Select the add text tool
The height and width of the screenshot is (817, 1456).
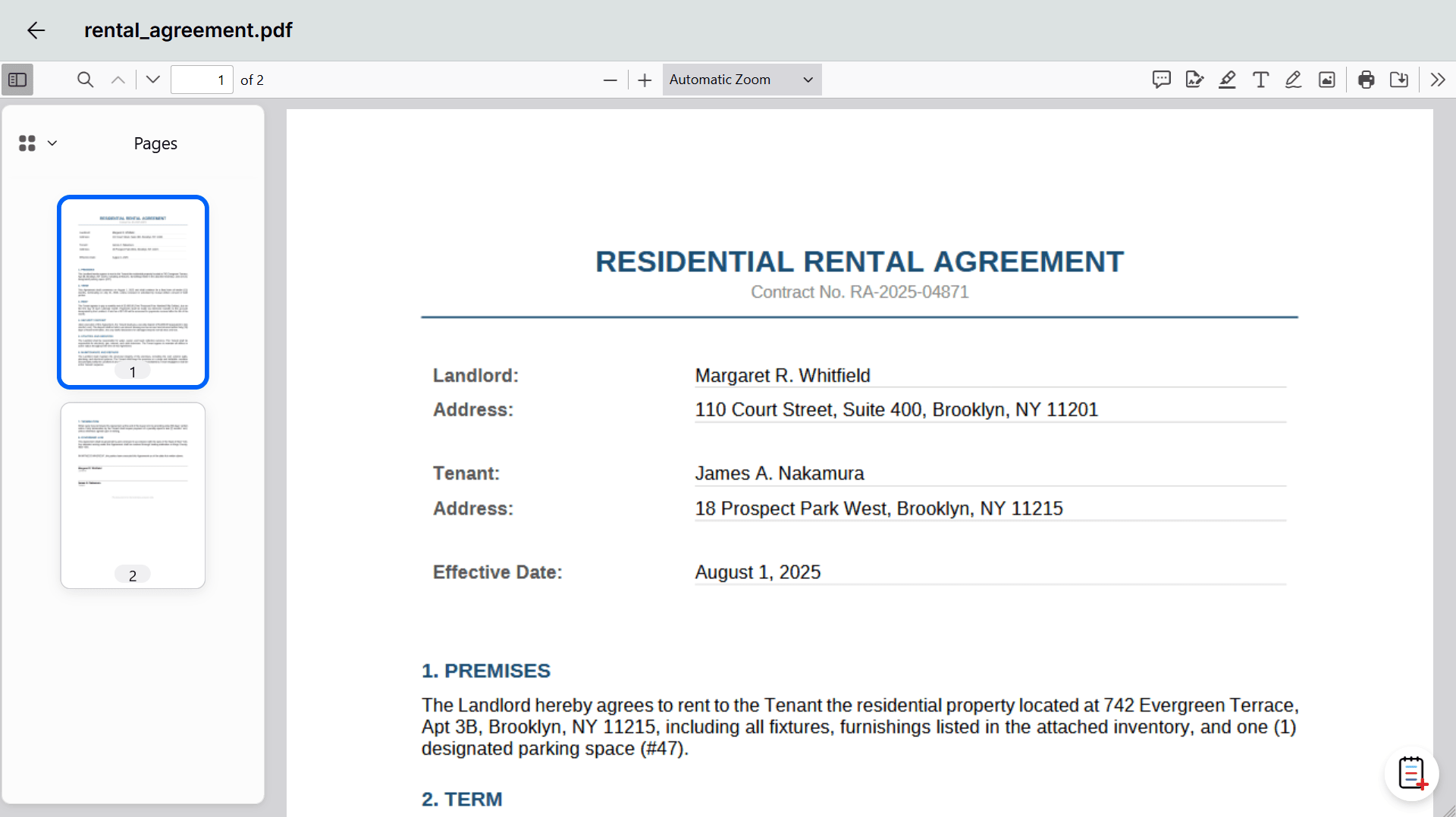click(1260, 80)
